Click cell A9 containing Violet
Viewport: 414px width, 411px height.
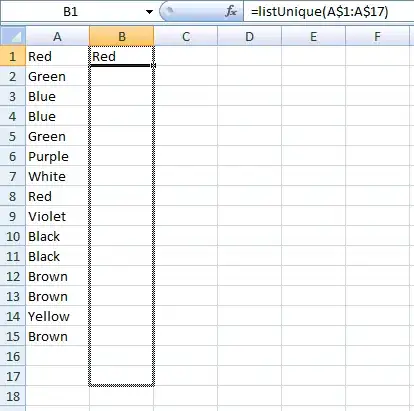click(x=57, y=216)
